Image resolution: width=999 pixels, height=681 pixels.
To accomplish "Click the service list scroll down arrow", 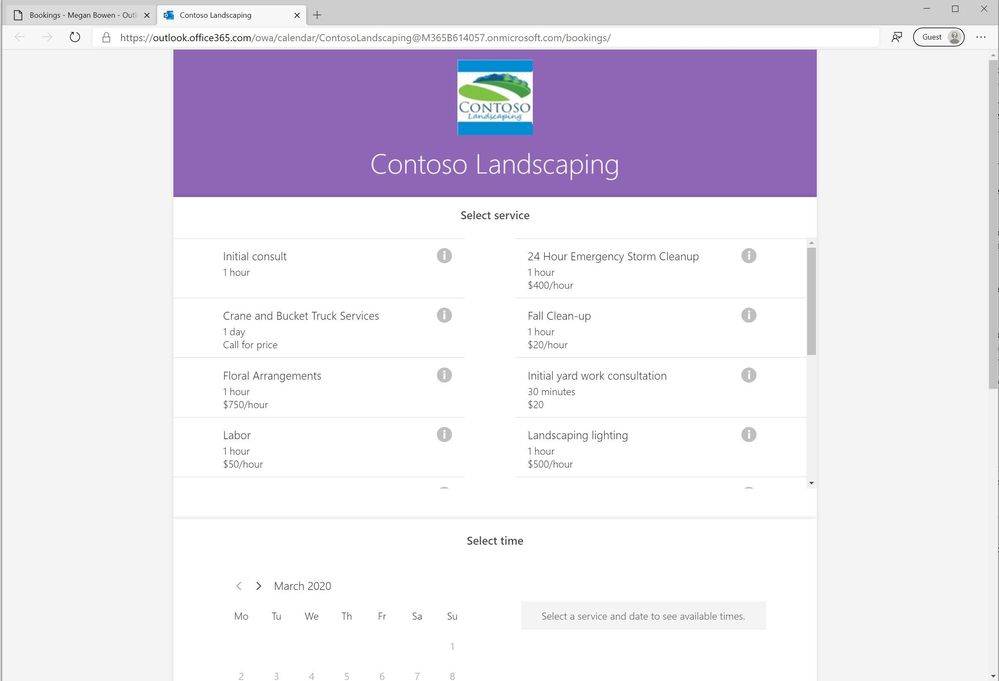I will point(811,483).
